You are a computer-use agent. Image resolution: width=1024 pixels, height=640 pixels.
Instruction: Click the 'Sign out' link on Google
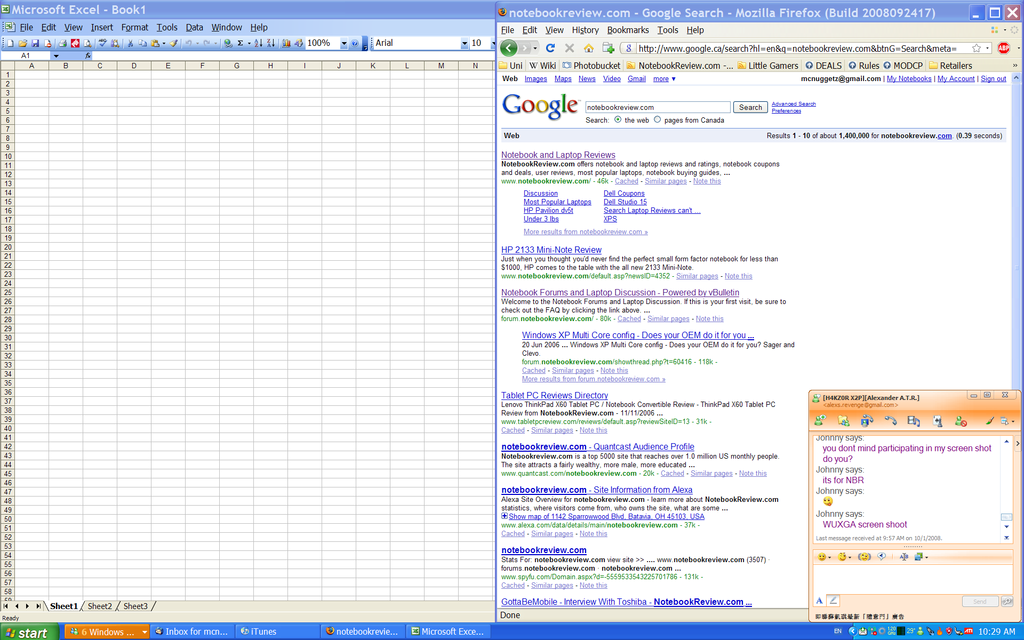tap(993, 79)
